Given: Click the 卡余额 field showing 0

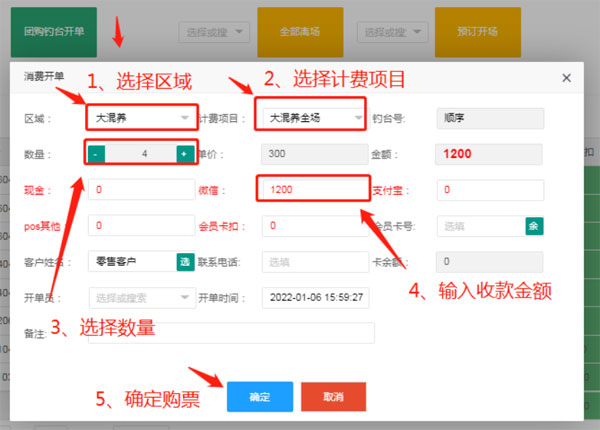Looking at the screenshot, I should (489, 262).
